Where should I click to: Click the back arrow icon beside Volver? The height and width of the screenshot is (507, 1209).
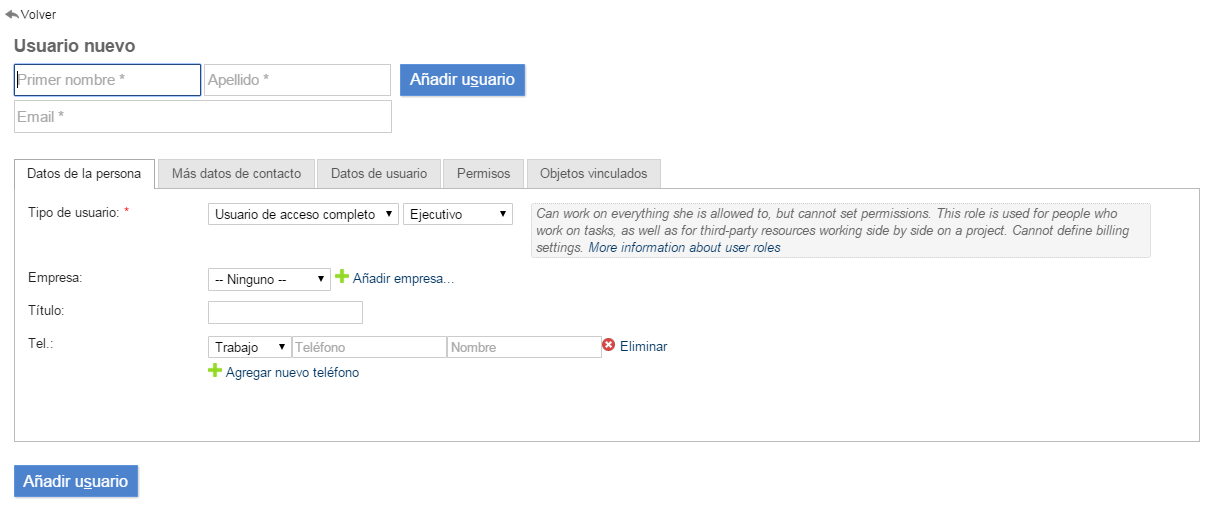(12, 15)
